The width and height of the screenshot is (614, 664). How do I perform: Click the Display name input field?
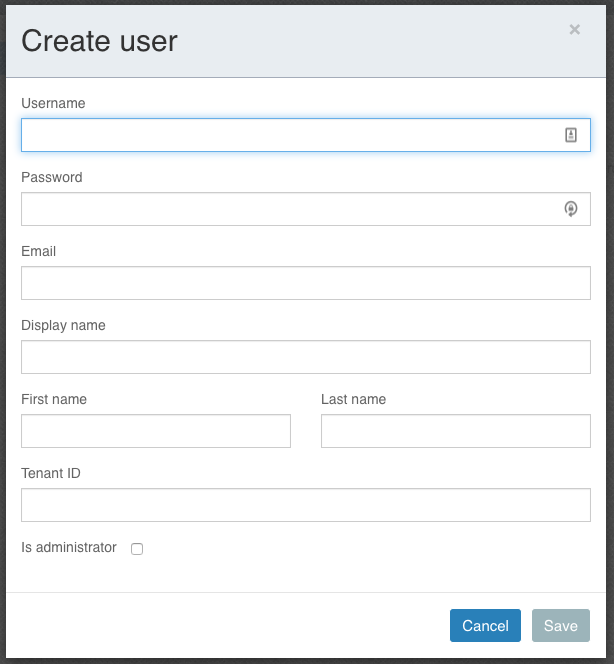[306, 357]
